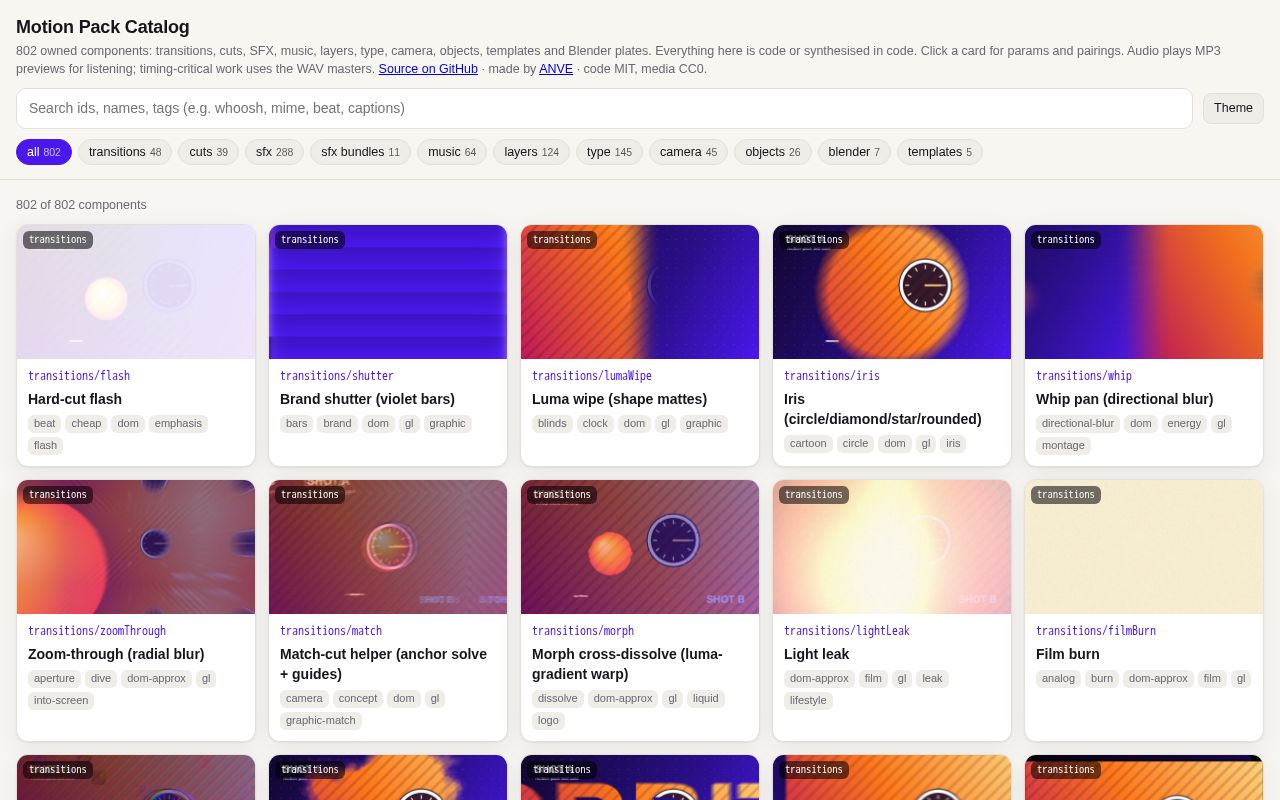Screen dimensions: 1280x800
Task: Click the 'graphic-match' tag on Match-cut helper
Action: pyautogui.click(x=321, y=721)
